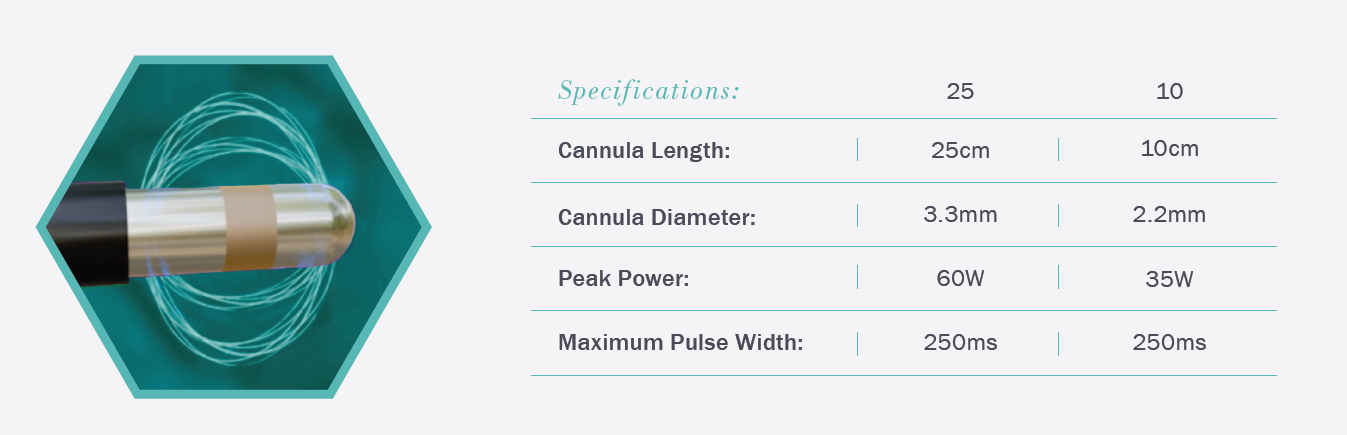Click the Cannula Length row label

[x=644, y=151]
